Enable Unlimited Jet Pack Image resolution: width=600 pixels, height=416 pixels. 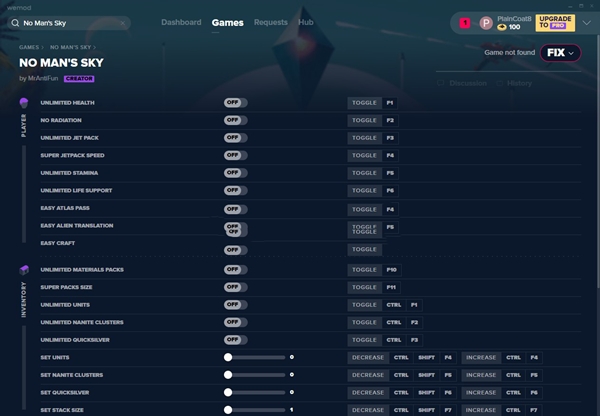click(236, 138)
